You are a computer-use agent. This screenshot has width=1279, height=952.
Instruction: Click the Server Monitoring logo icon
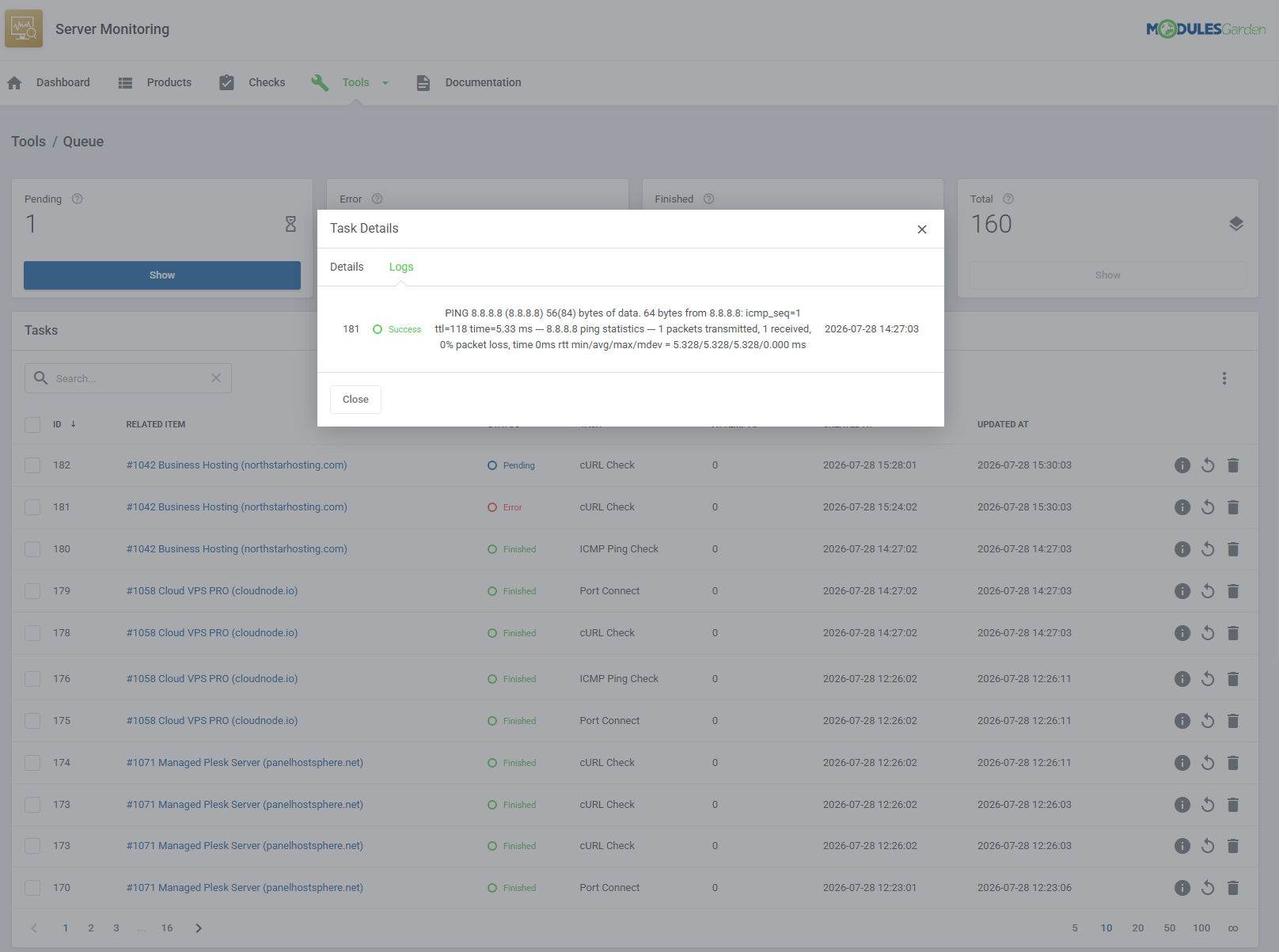24,28
